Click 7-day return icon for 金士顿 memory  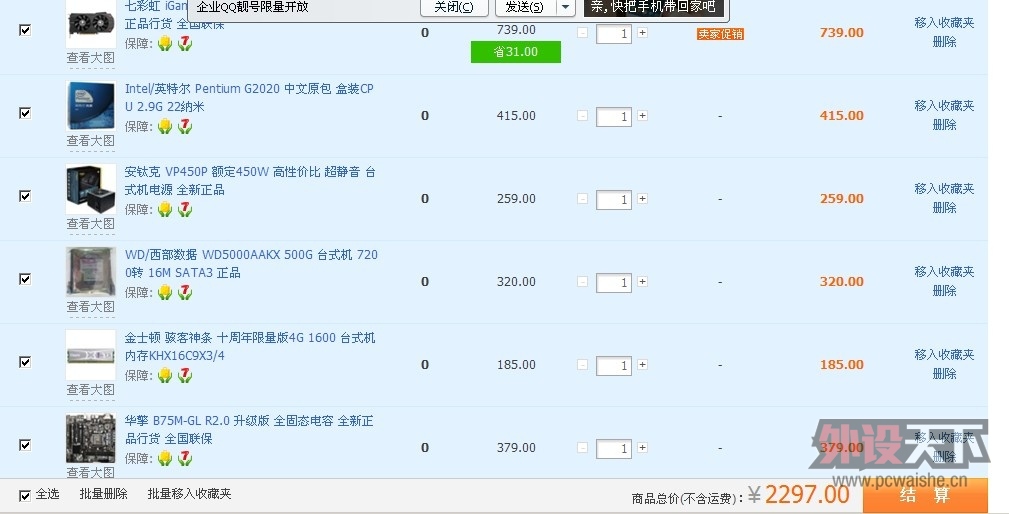pos(185,376)
